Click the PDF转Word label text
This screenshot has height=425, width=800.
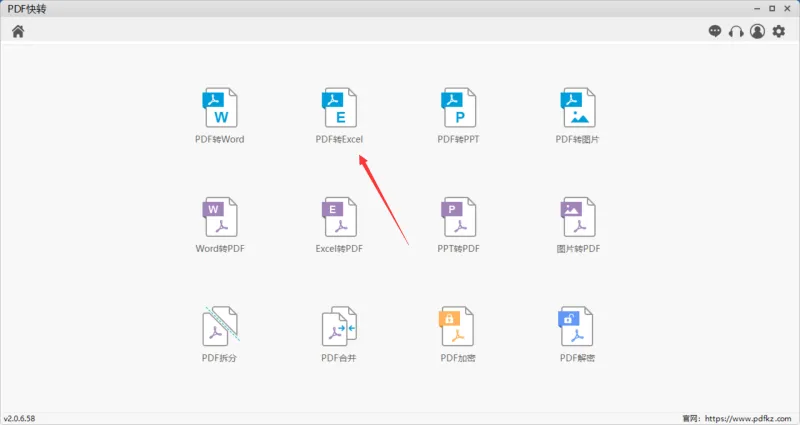(220, 139)
